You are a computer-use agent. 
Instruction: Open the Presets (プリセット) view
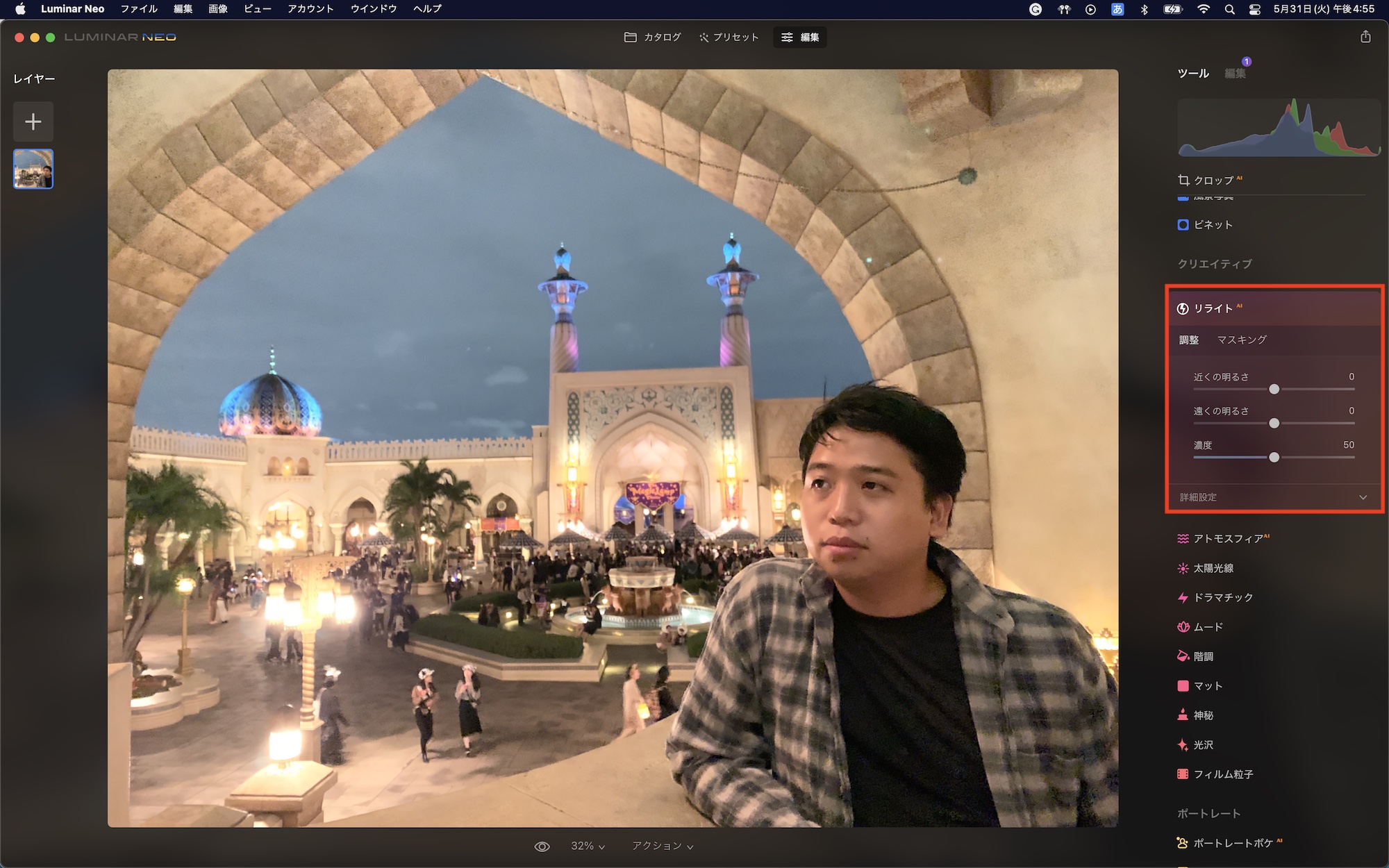click(729, 37)
